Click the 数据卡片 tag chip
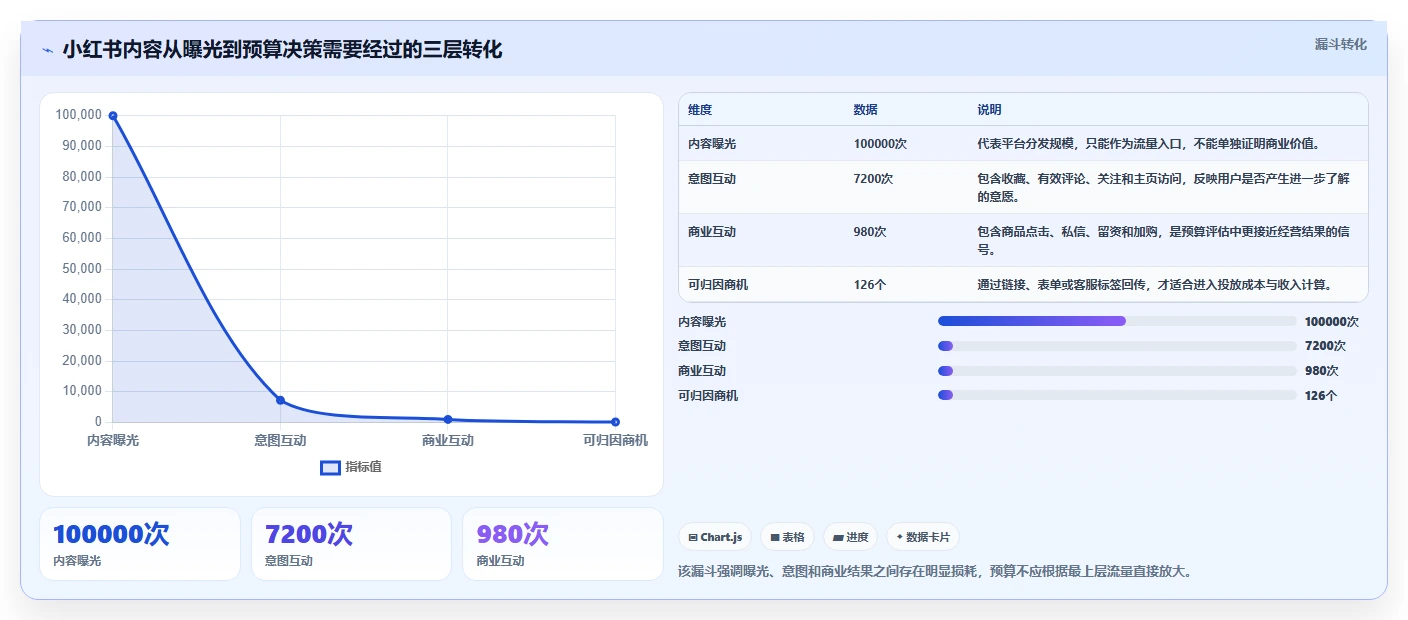Image resolution: width=1408 pixels, height=620 pixels. (x=923, y=537)
